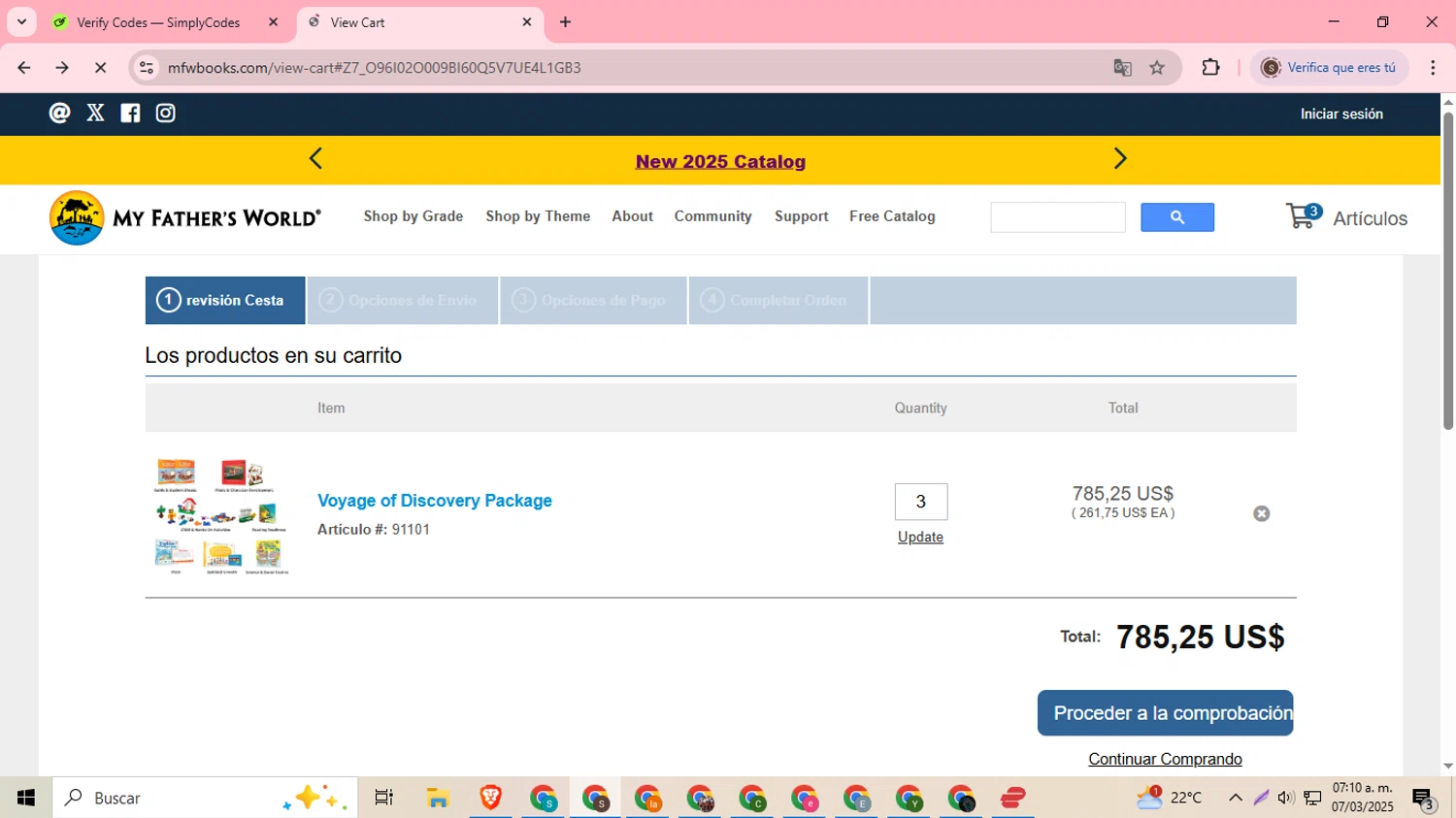Open the Facebook social icon
1456x818 pixels.
pyautogui.click(x=130, y=114)
